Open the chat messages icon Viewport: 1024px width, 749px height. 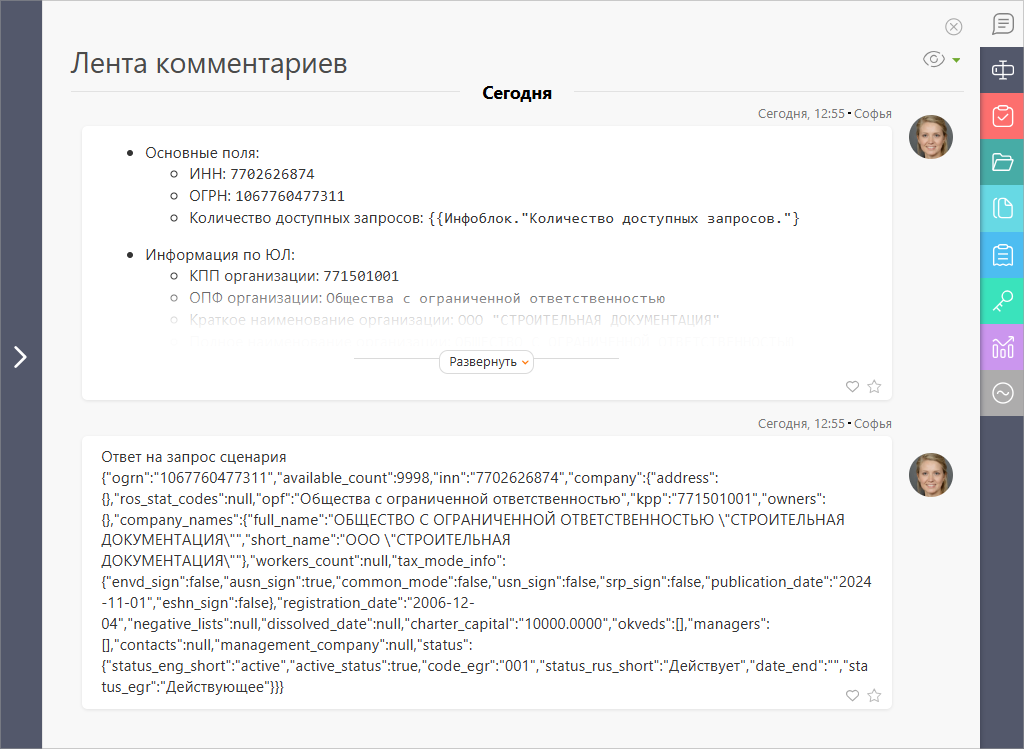coord(1002,24)
